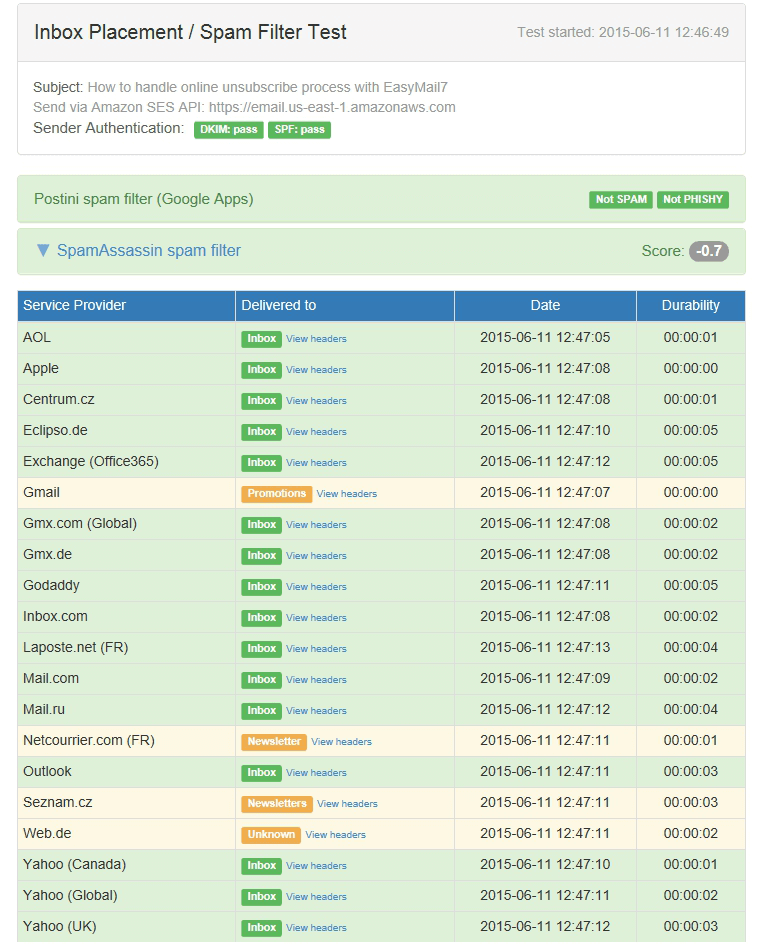View headers for Eclipso.de
This screenshot has width=760, height=944.
tap(316, 432)
